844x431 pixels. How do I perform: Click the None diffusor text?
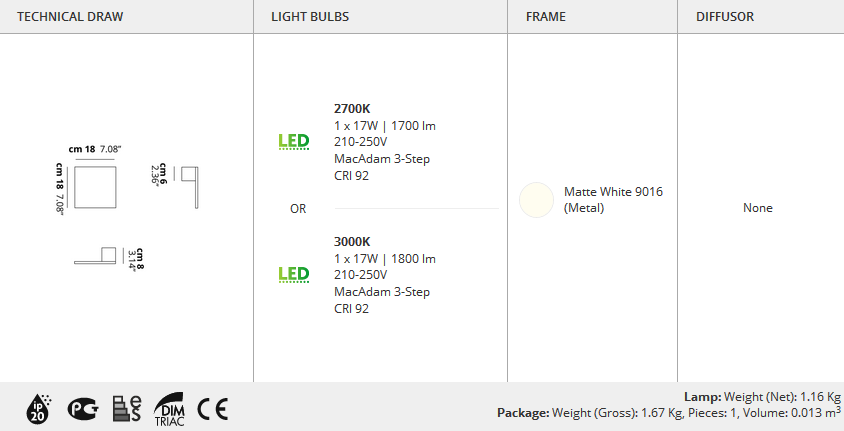[x=758, y=208]
